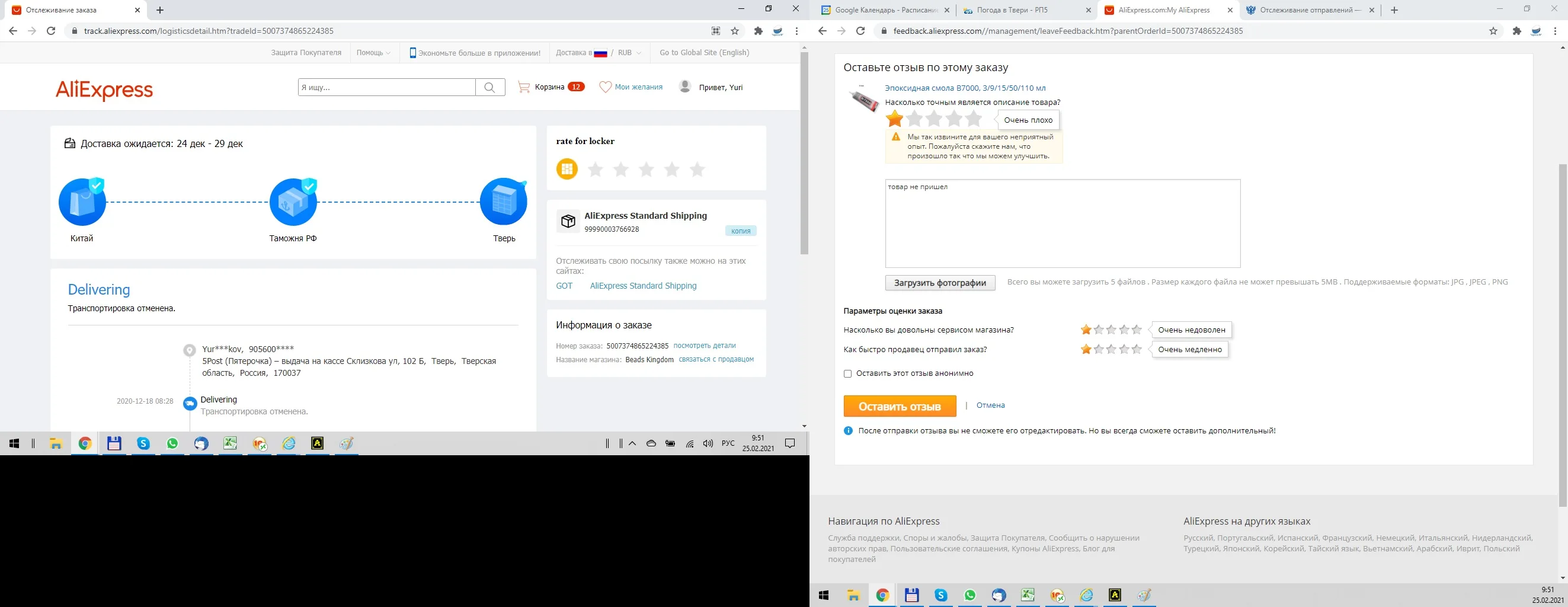Click the package icon beside AliExpress Standard Shipping
1568x607 pixels.
click(x=568, y=221)
